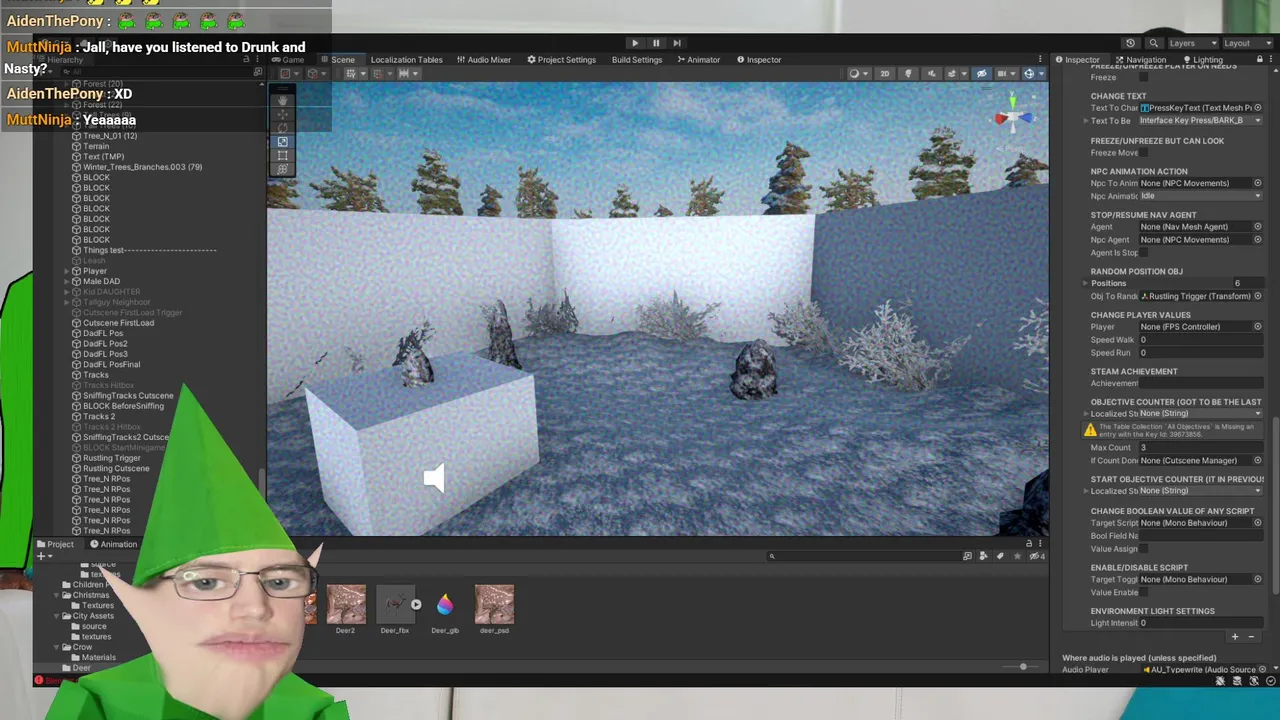Pick object for Text To Change field
The height and width of the screenshot is (720, 1280).
(1258, 108)
